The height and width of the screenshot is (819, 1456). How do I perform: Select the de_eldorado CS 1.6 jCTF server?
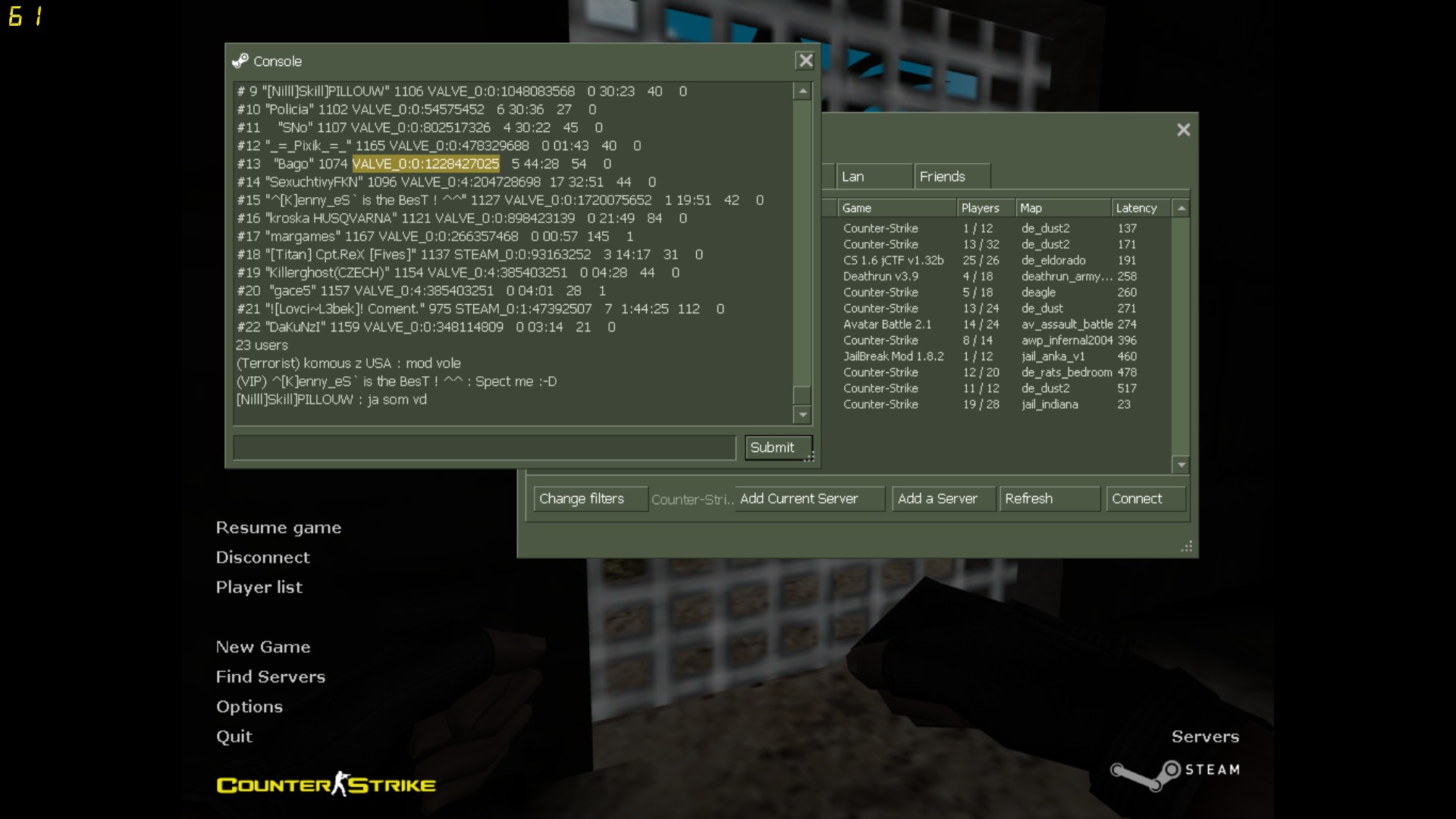(996, 260)
